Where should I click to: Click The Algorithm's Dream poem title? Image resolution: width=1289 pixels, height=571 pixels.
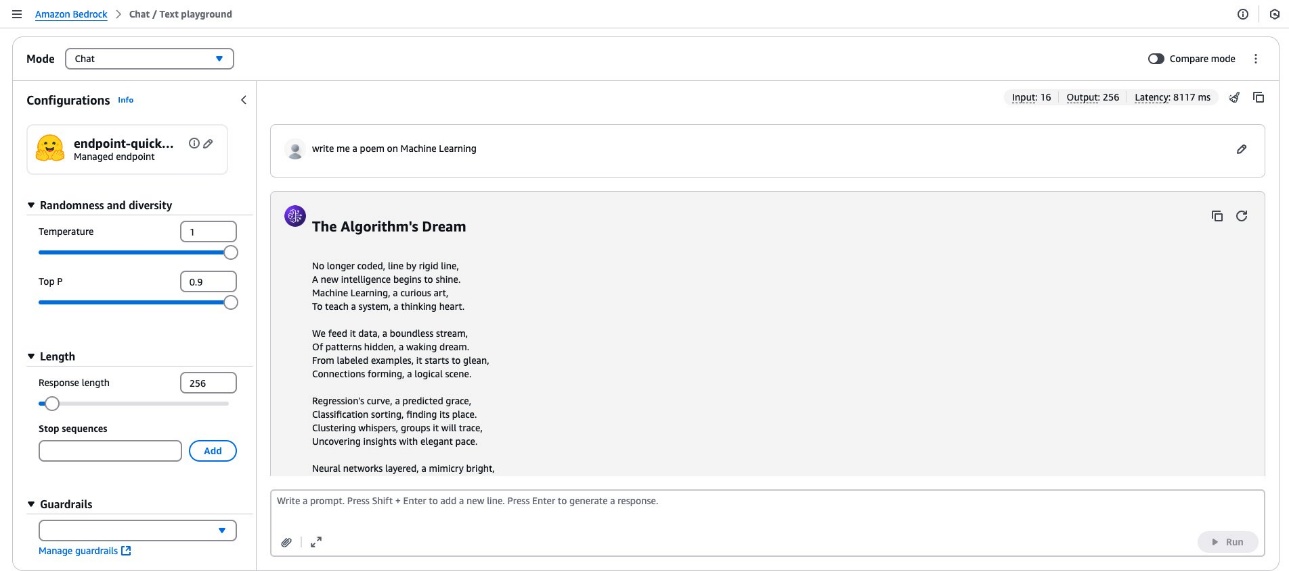(389, 227)
